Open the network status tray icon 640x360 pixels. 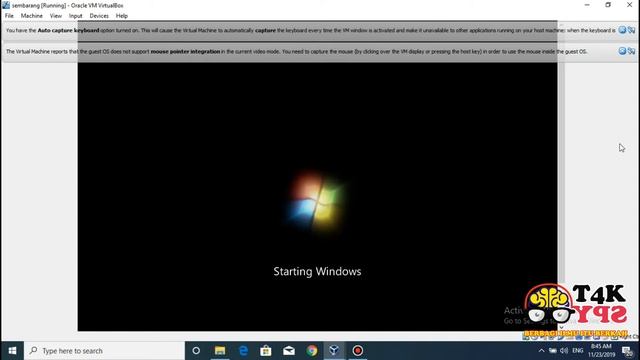pyautogui.click(x=553, y=351)
